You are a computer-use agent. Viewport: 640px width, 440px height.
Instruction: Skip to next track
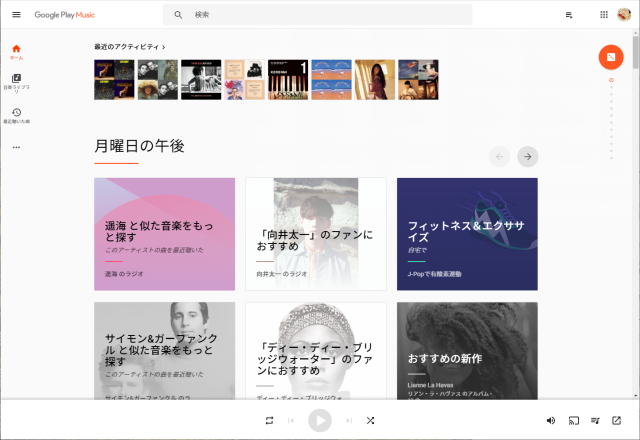point(349,420)
